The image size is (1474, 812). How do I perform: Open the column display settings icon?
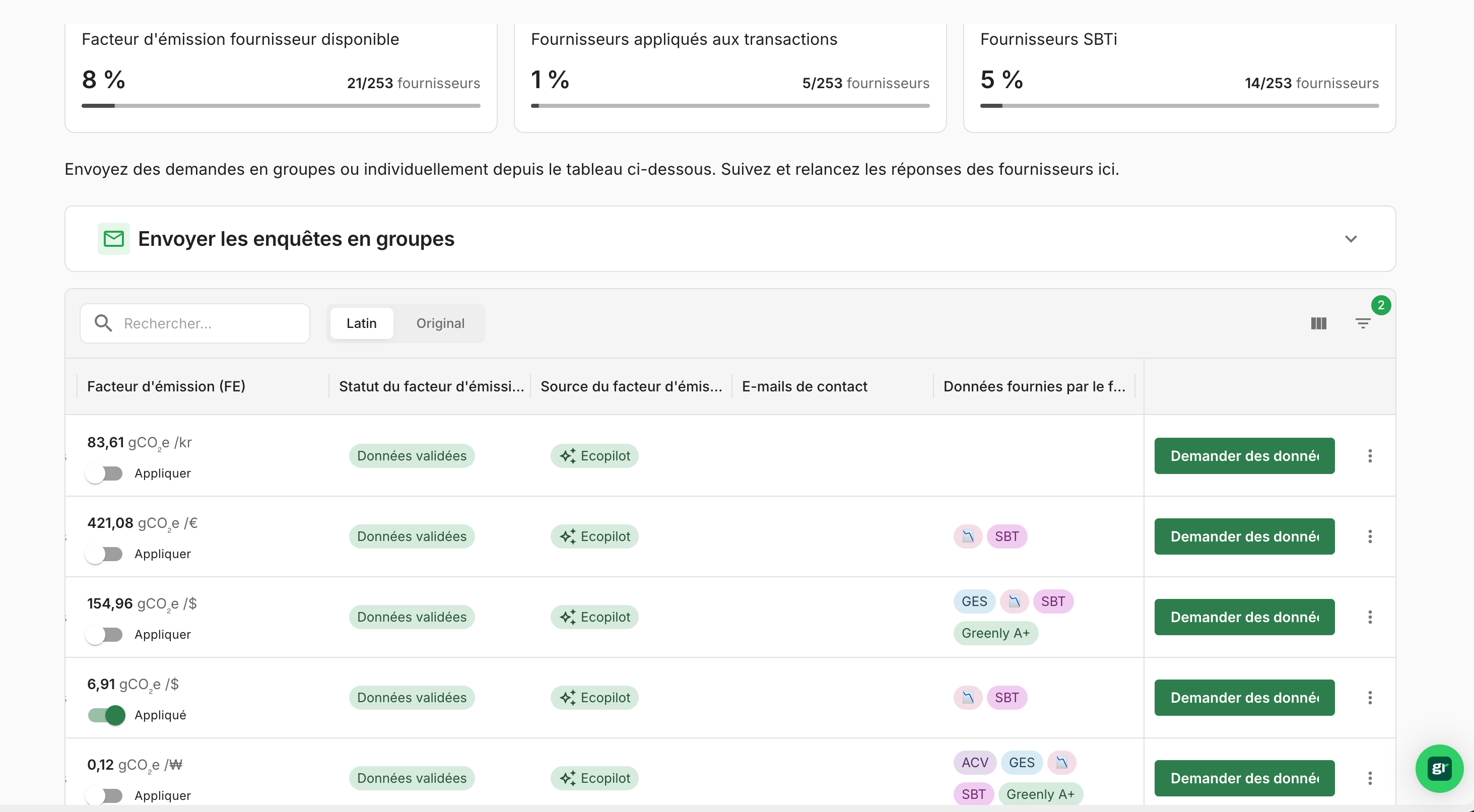[1318, 323]
